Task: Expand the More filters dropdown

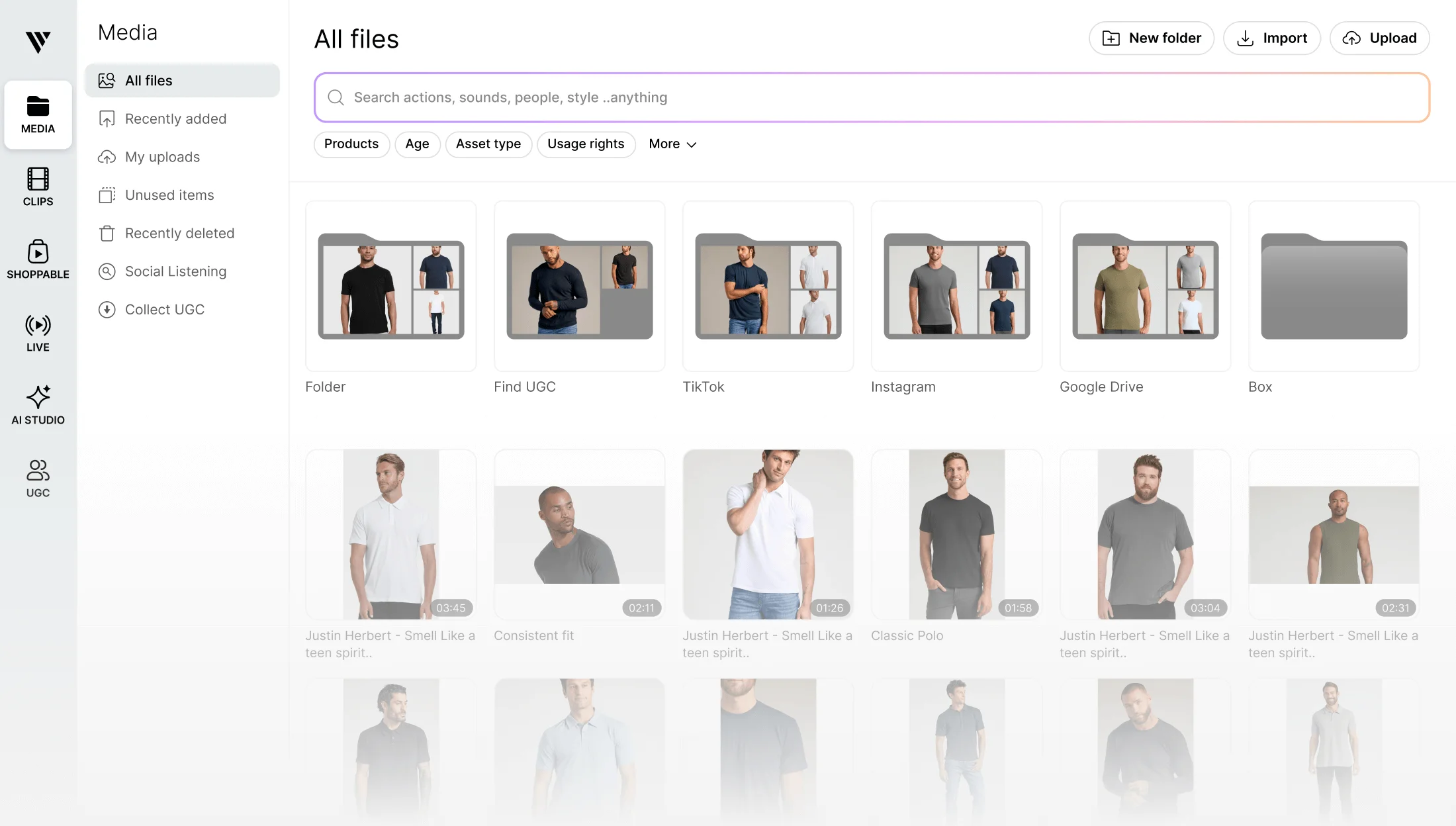Action: [672, 144]
